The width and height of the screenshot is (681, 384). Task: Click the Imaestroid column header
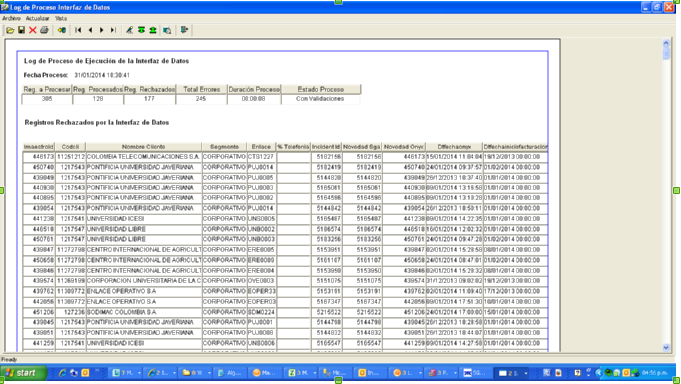(x=39, y=147)
